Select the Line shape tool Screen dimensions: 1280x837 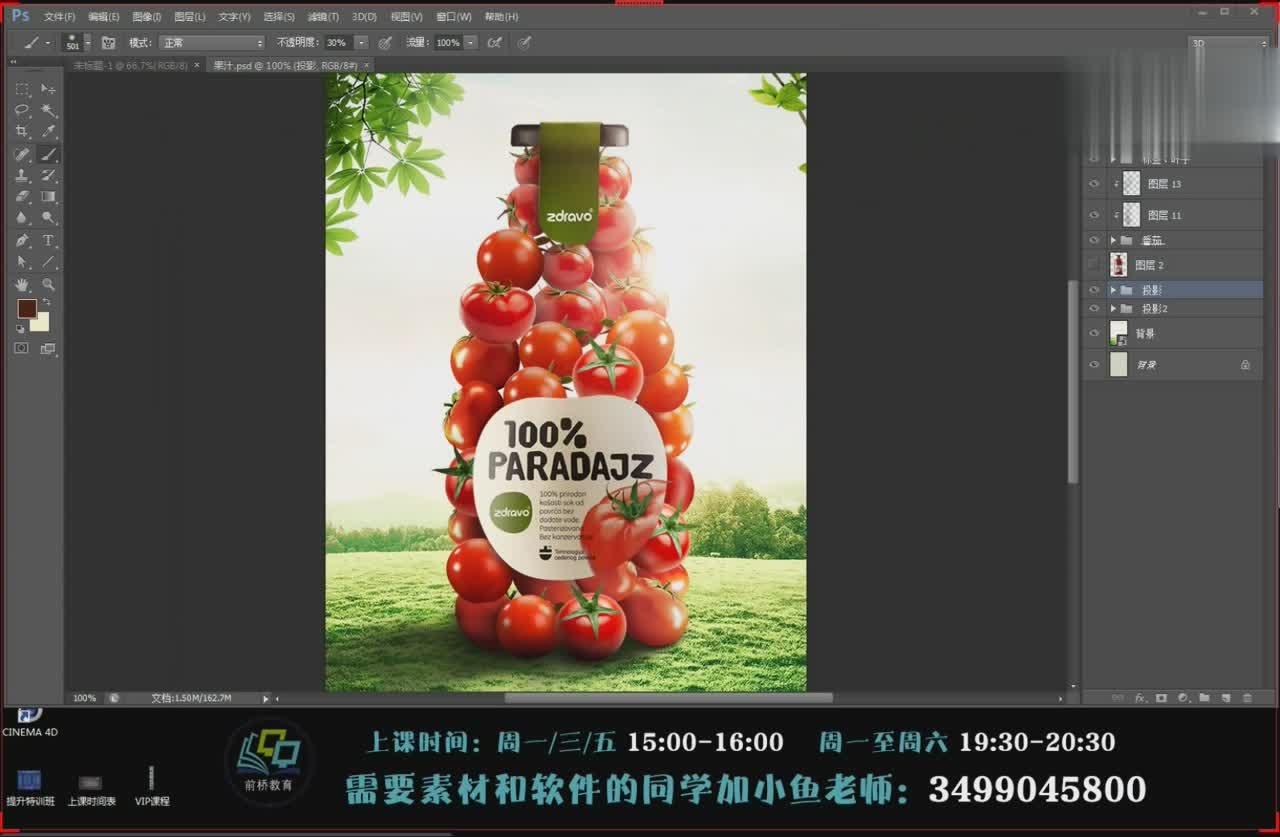[x=48, y=262]
